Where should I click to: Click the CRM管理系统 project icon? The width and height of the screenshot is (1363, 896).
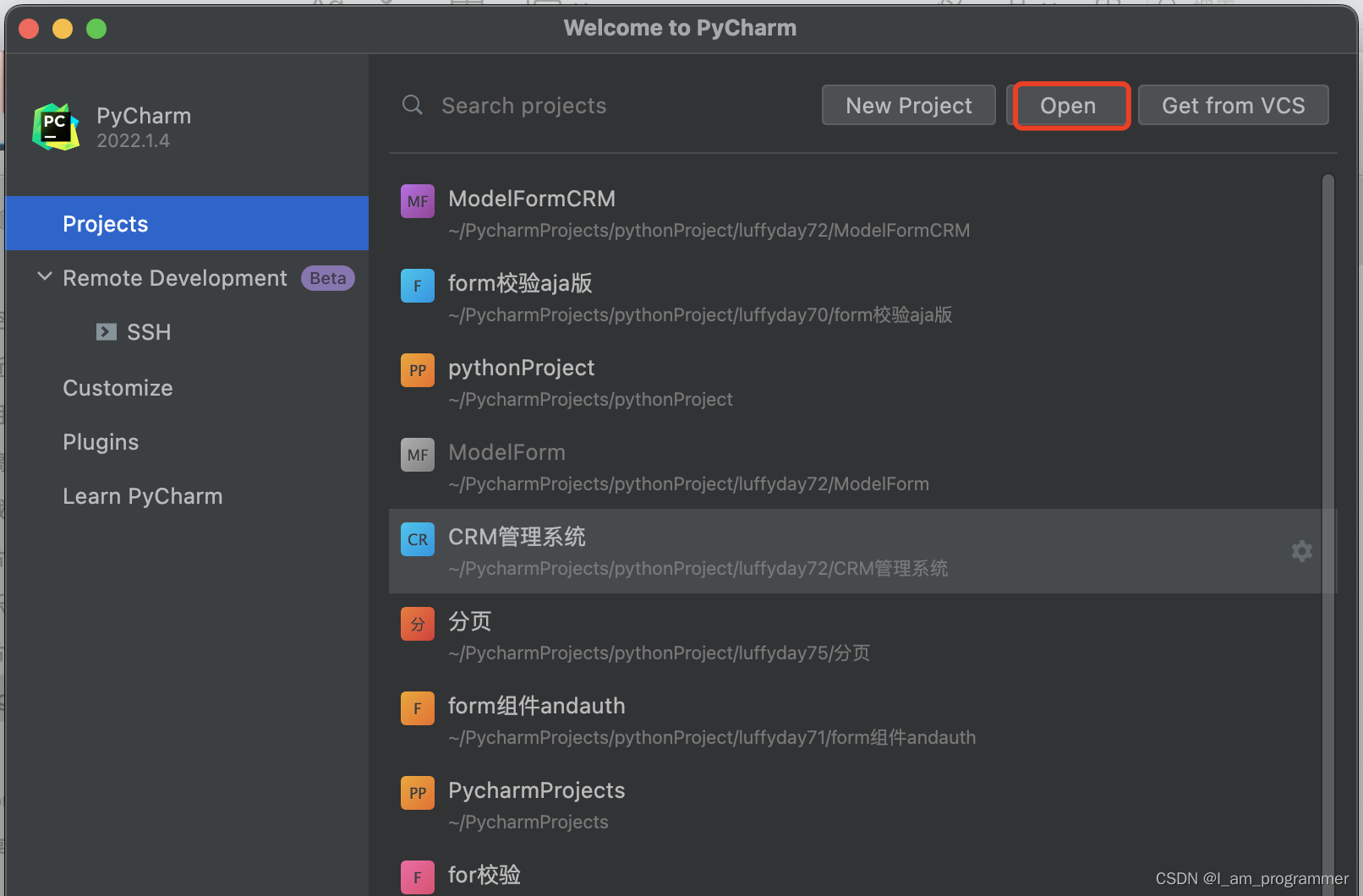[x=417, y=538]
